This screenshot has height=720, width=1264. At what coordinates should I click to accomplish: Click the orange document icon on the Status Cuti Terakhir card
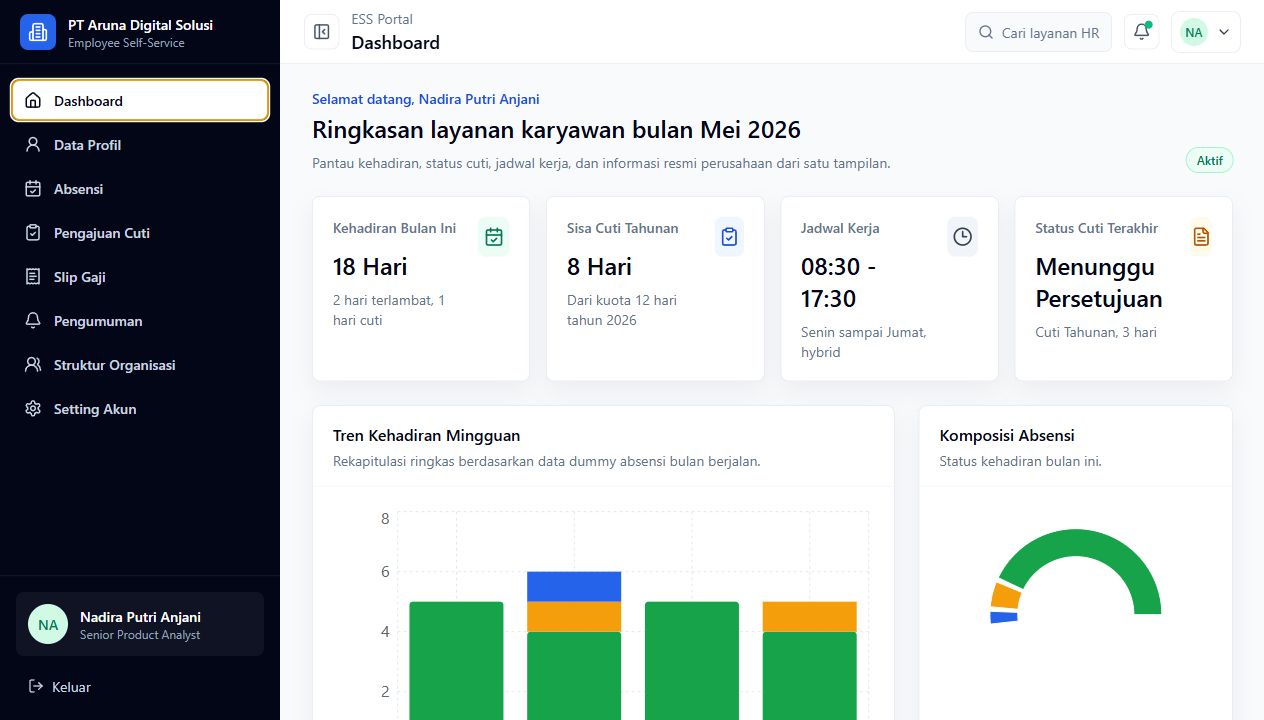(x=1201, y=237)
